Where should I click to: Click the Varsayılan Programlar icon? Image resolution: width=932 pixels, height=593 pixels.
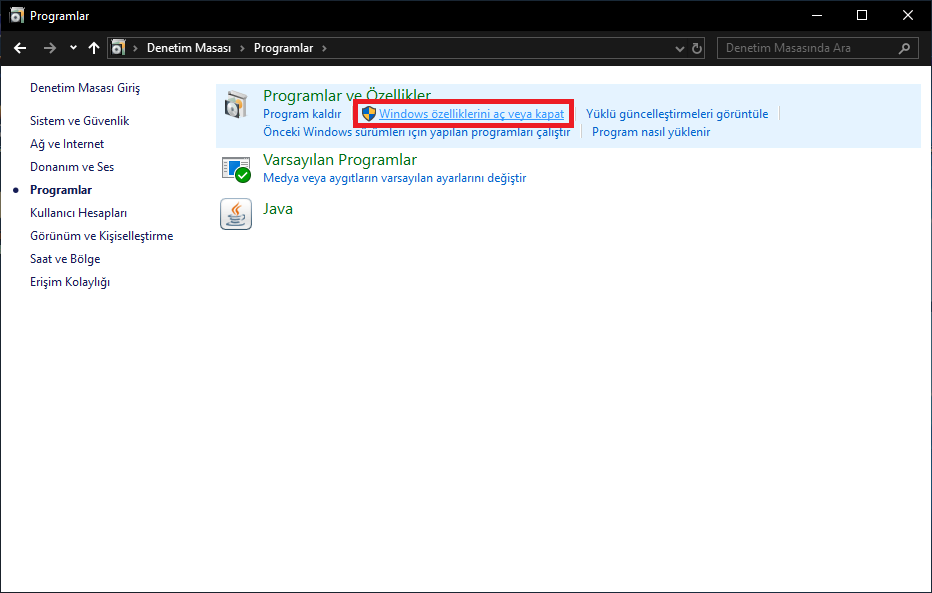coord(236,169)
